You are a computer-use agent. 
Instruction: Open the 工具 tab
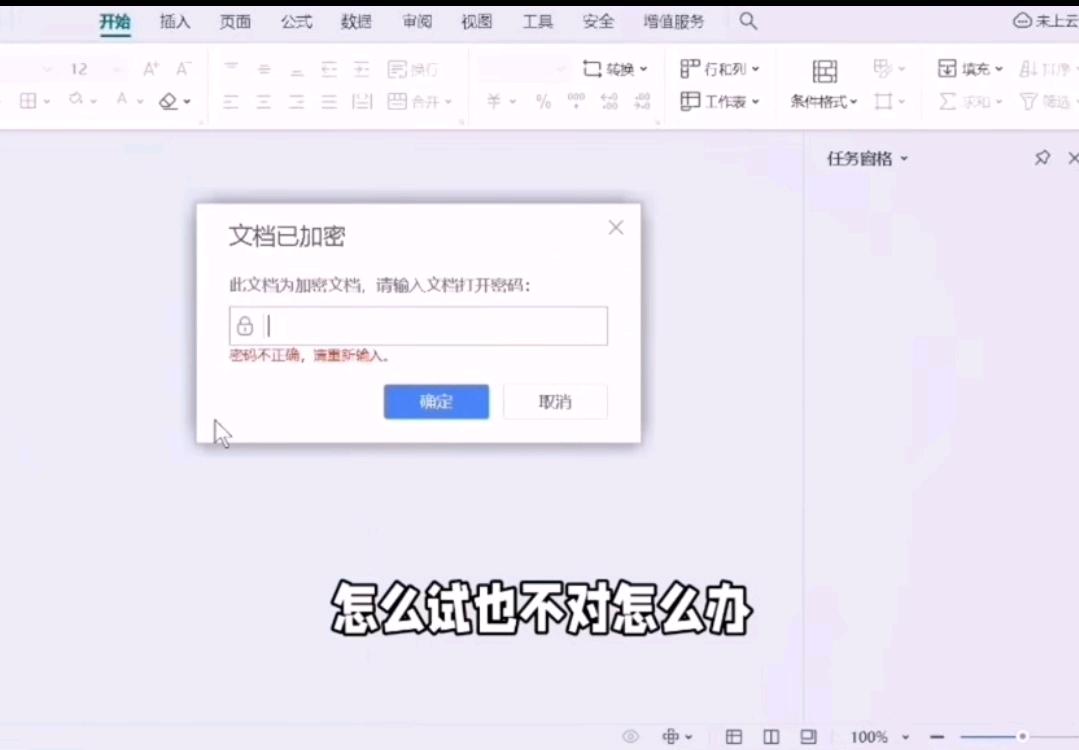pos(537,22)
